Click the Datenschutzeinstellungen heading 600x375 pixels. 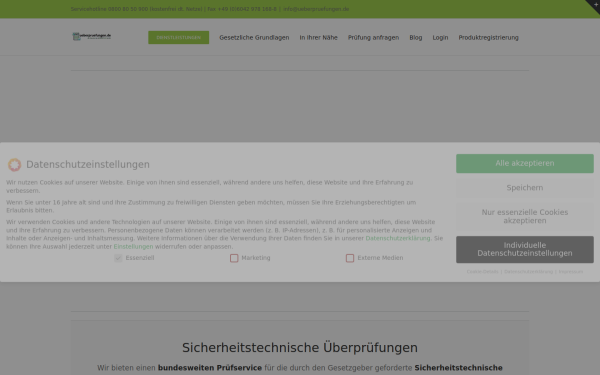[x=88, y=165]
